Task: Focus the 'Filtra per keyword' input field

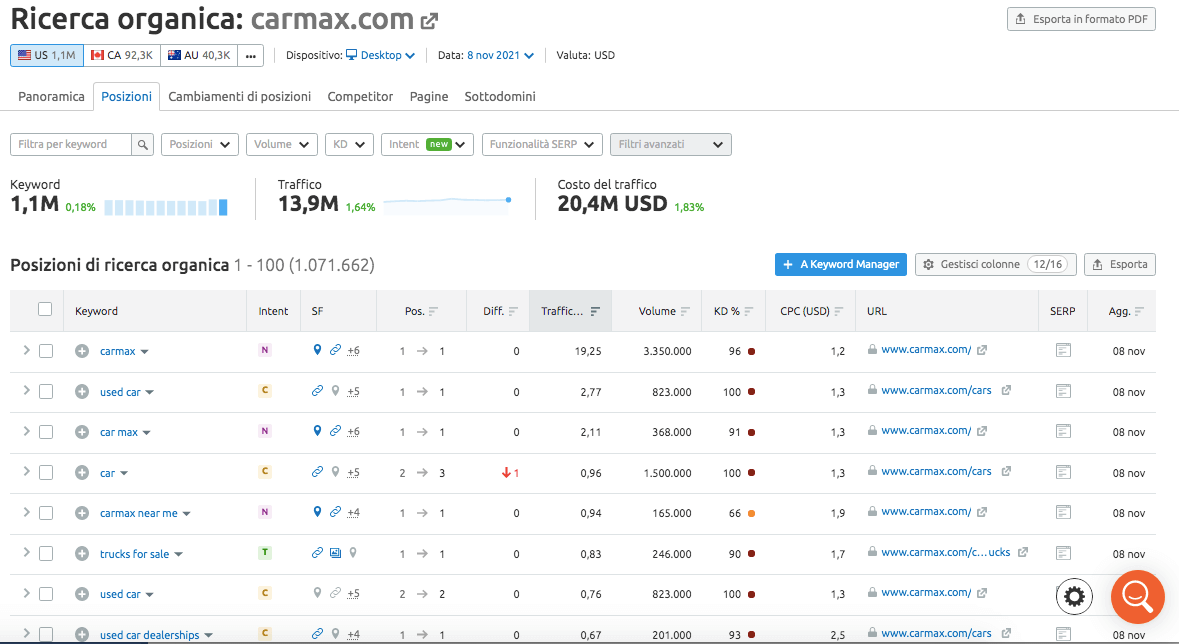Action: [71, 145]
